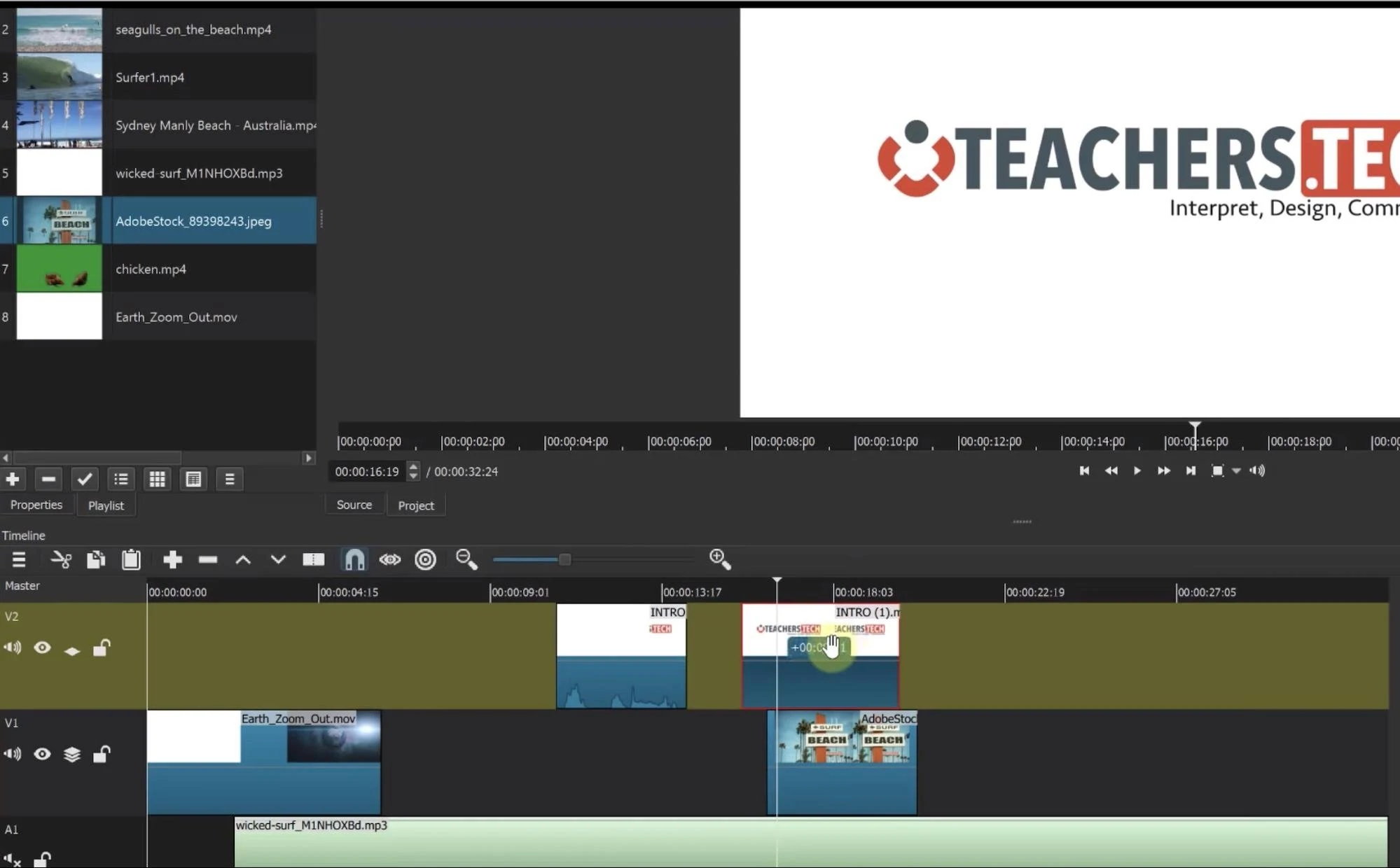Expand the timeline track height expander
The height and width of the screenshot is (868, 1400).
(x=314, y=559)
